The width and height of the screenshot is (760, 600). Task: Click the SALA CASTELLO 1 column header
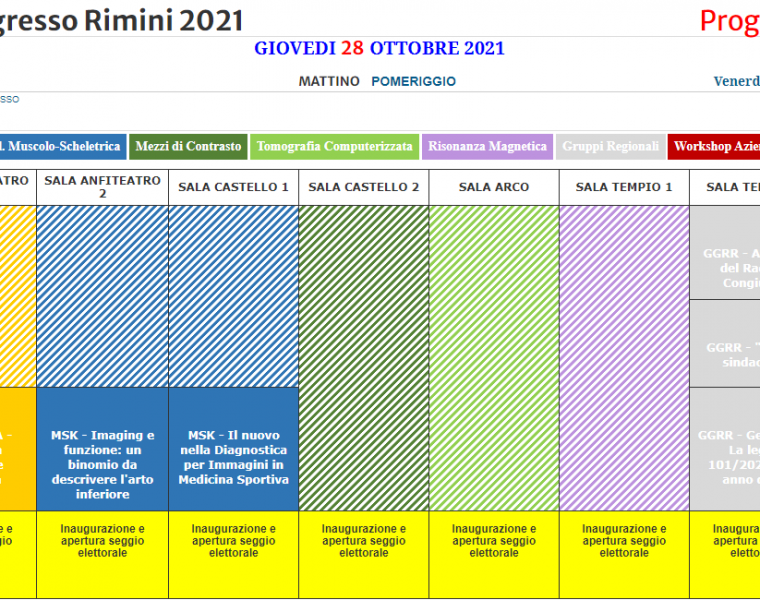pos(233,187)
